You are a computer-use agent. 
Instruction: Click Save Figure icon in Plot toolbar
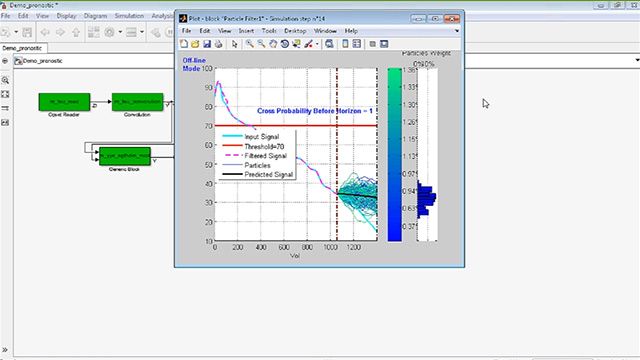[207, 44]
